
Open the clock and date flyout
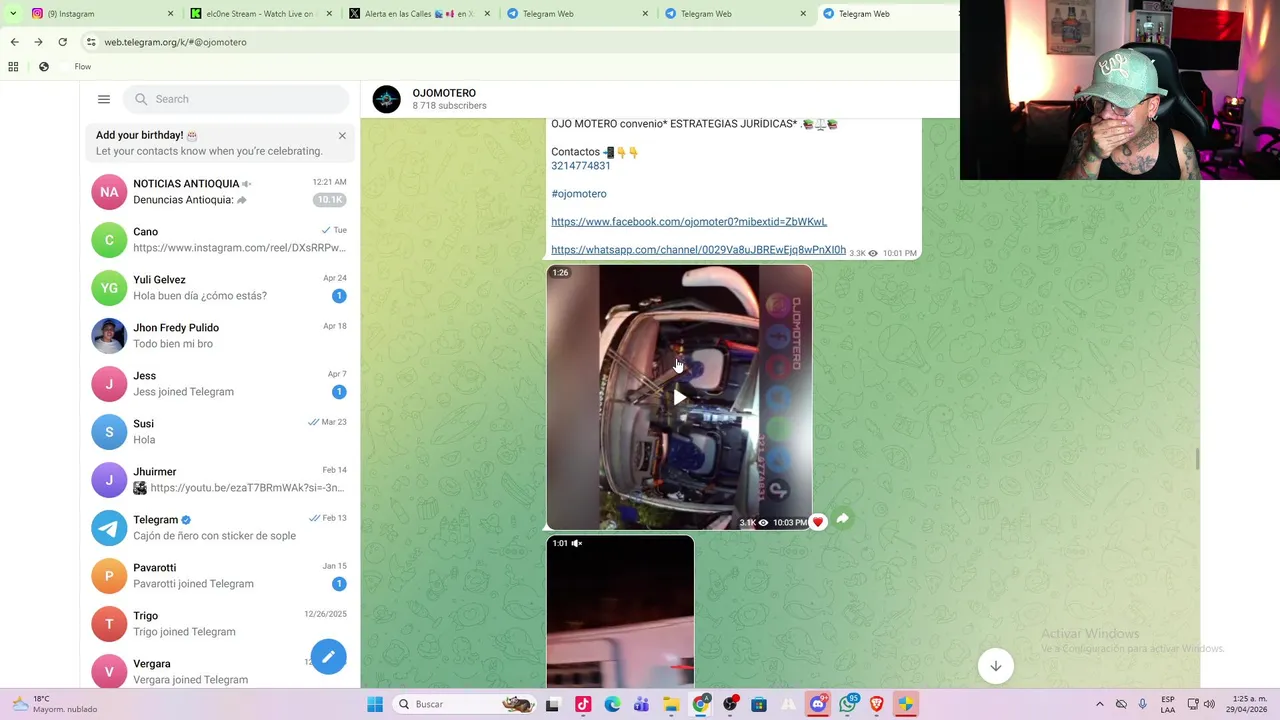[x=1246, y=704]
